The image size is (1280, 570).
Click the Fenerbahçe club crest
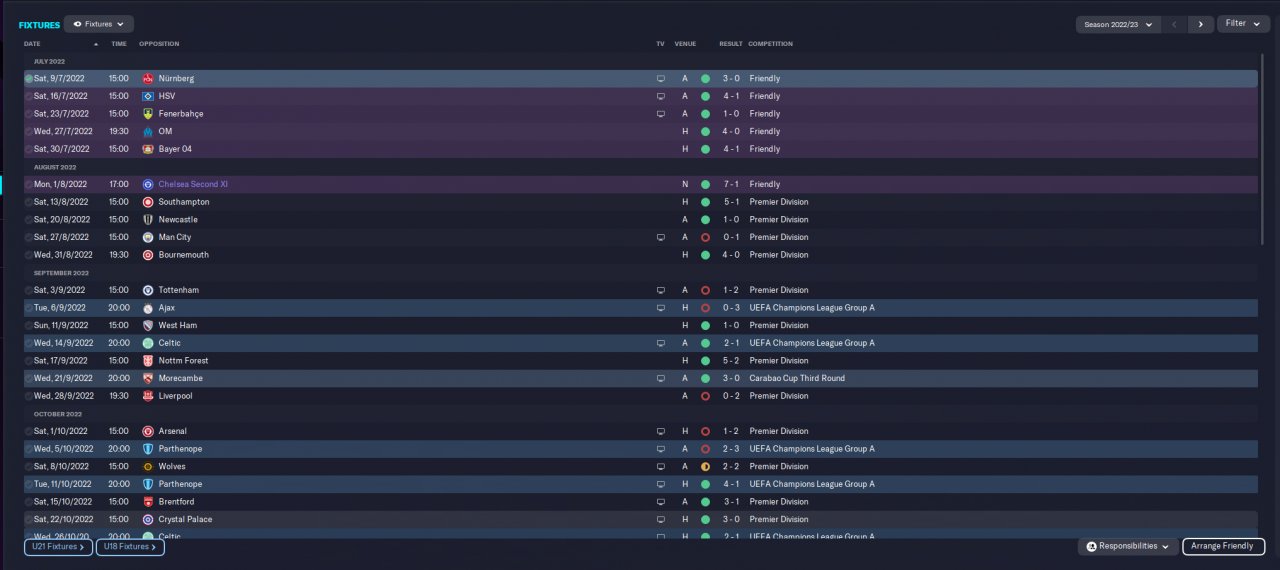point(148,114)
